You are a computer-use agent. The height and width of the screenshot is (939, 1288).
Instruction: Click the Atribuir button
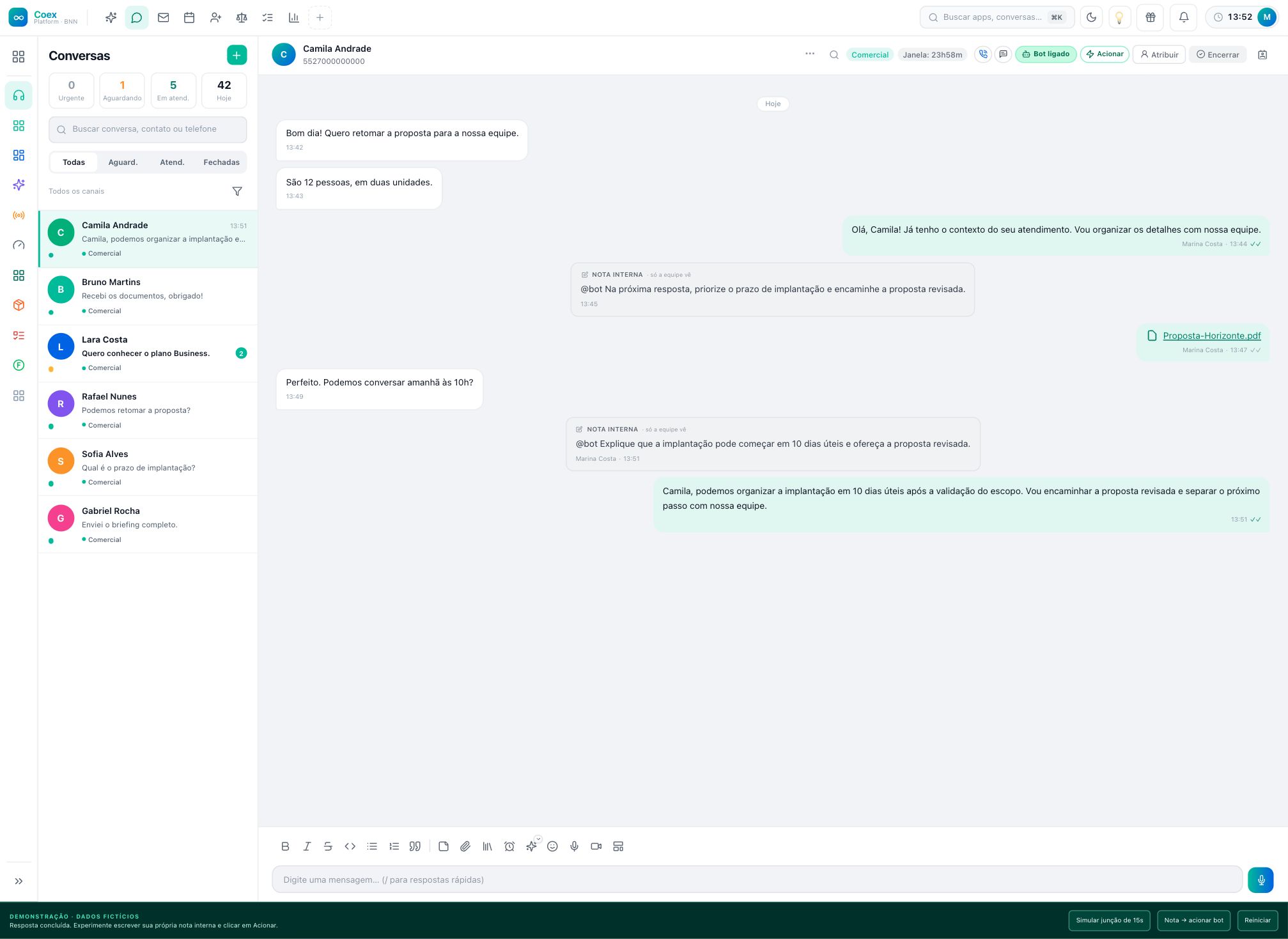pyautogui.click(x=1159, y=54)
